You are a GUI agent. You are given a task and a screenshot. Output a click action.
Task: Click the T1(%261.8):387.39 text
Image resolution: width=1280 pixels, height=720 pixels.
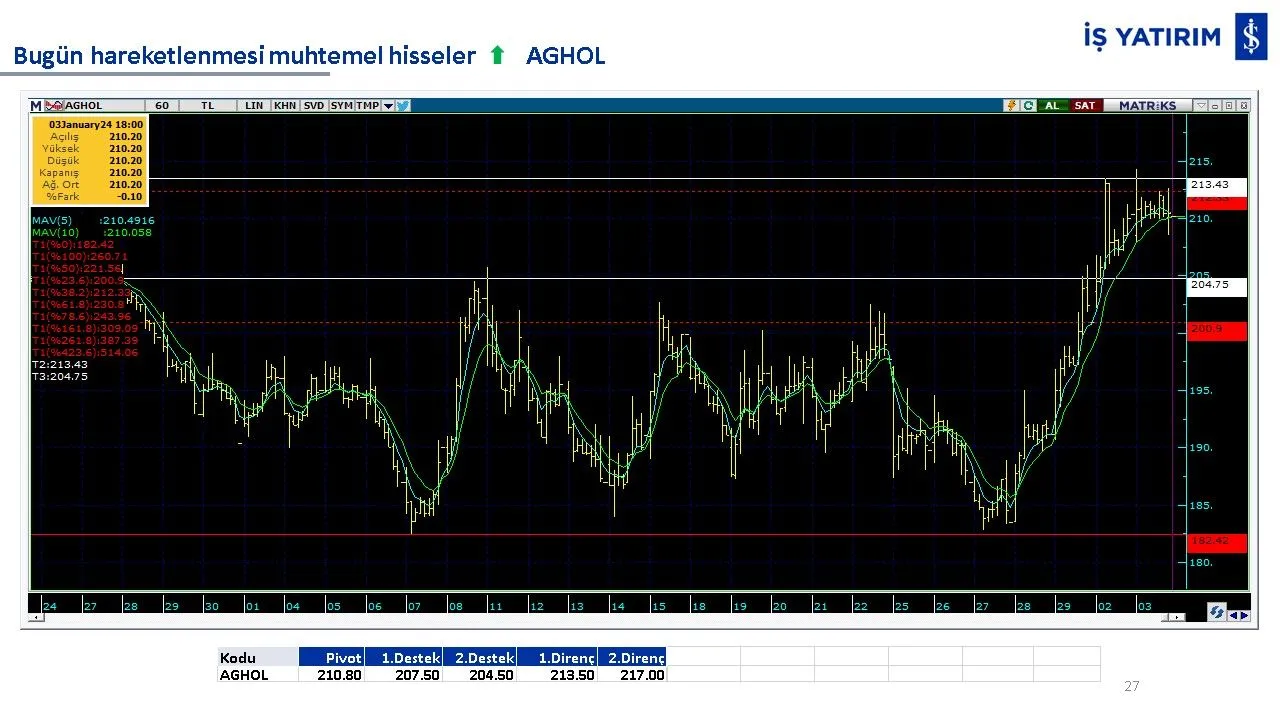85,340
